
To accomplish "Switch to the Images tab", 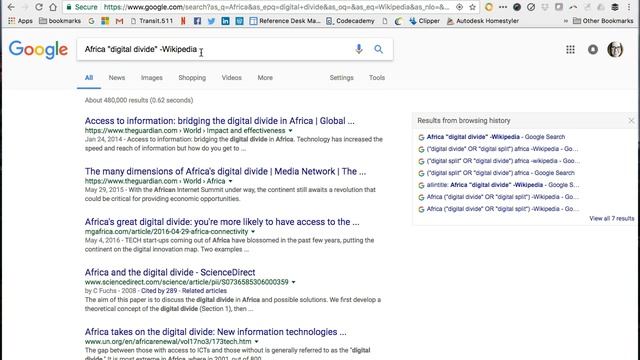I will (x=152, y=78).
